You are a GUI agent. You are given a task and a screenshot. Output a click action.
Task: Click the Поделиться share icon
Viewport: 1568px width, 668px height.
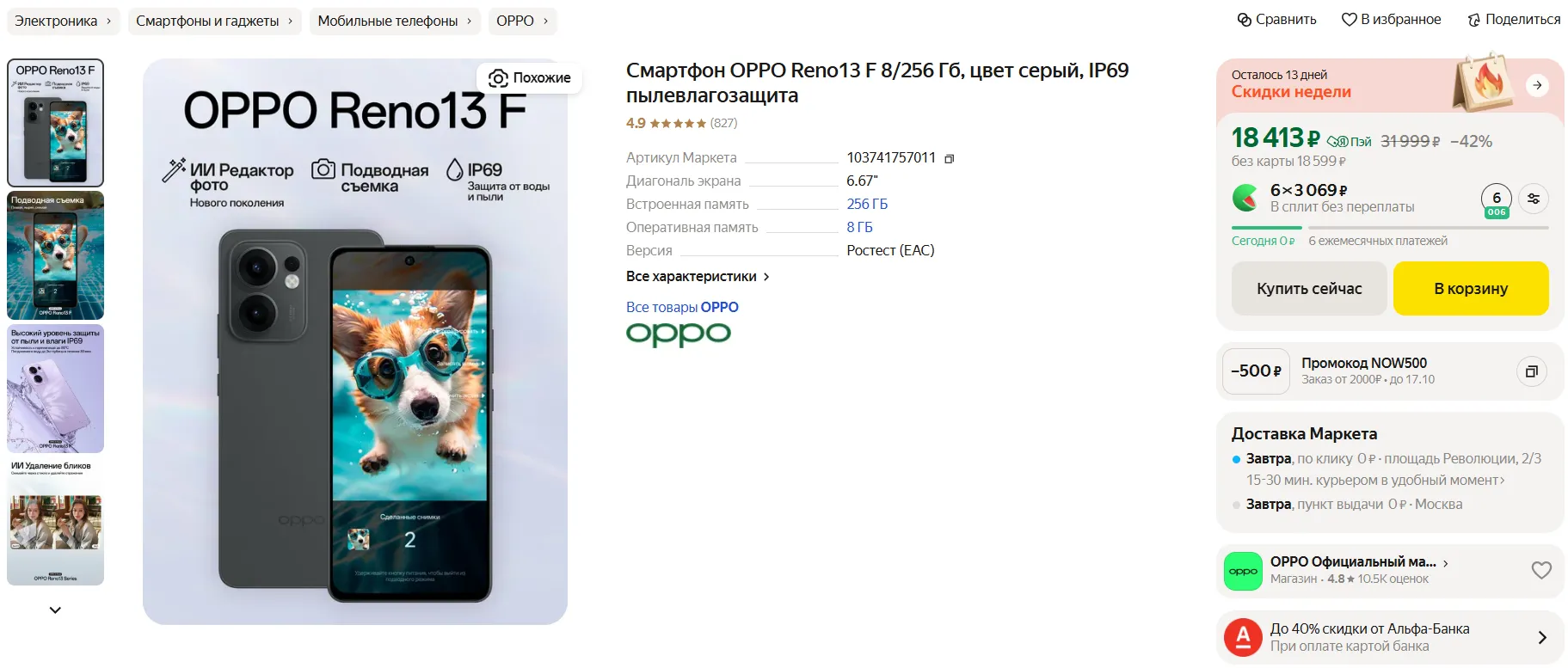(1473, 20)
